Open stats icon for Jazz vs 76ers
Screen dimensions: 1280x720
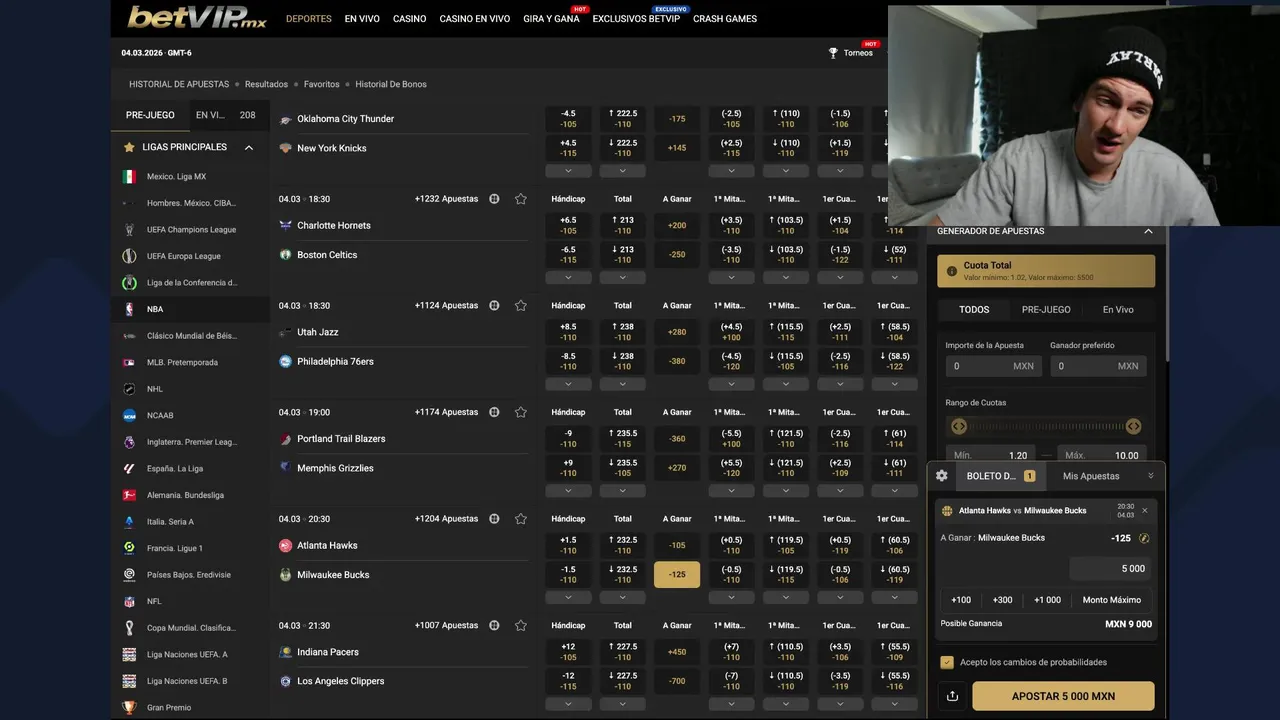pyautogui.click(x=494, y=306)
